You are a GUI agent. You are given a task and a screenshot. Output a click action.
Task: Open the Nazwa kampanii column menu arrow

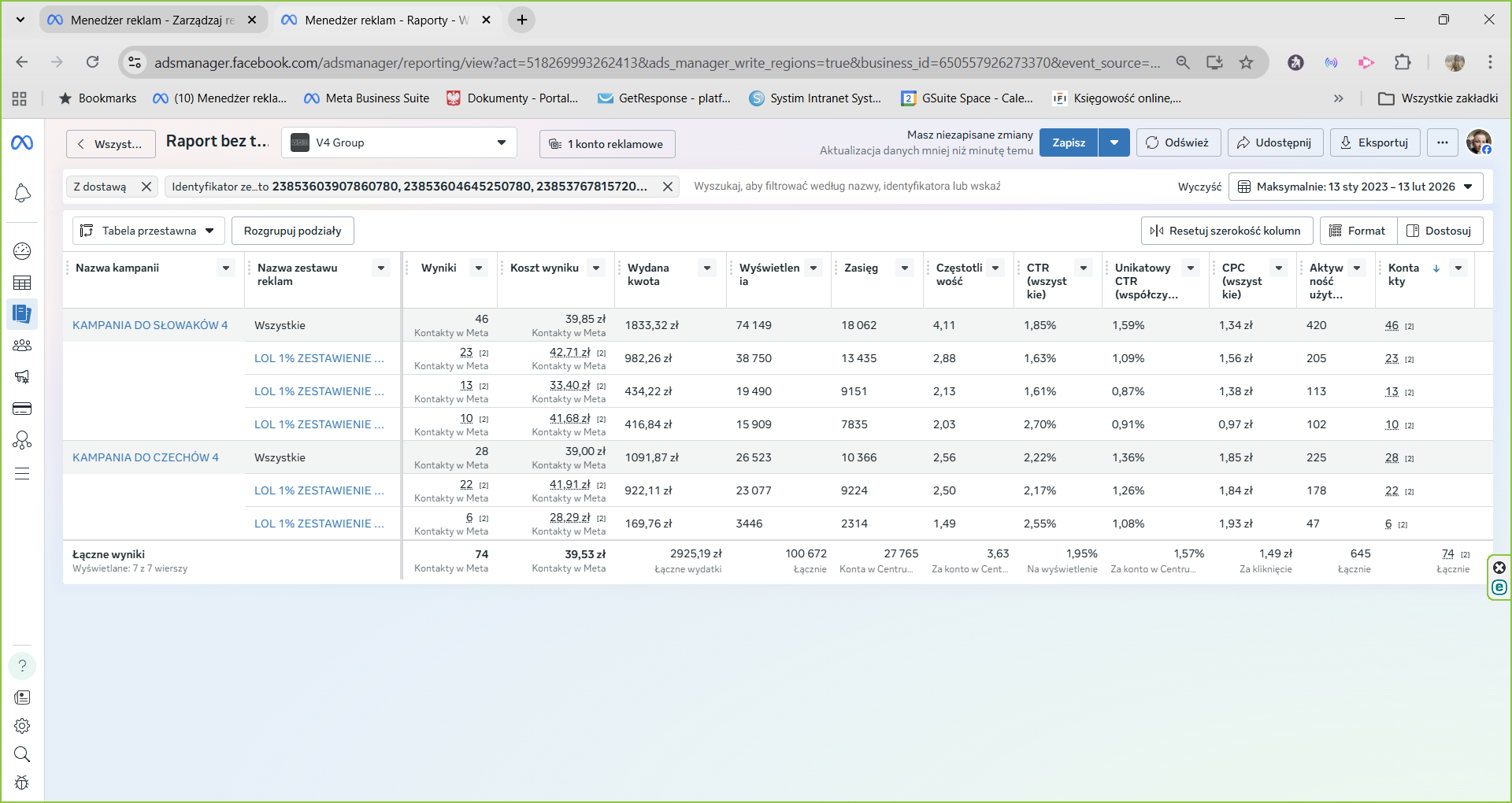226,268
